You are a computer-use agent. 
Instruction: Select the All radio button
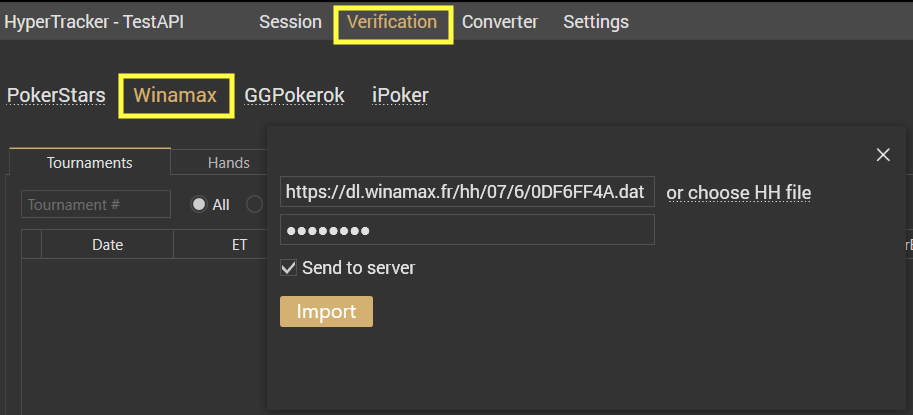(199, 204)
